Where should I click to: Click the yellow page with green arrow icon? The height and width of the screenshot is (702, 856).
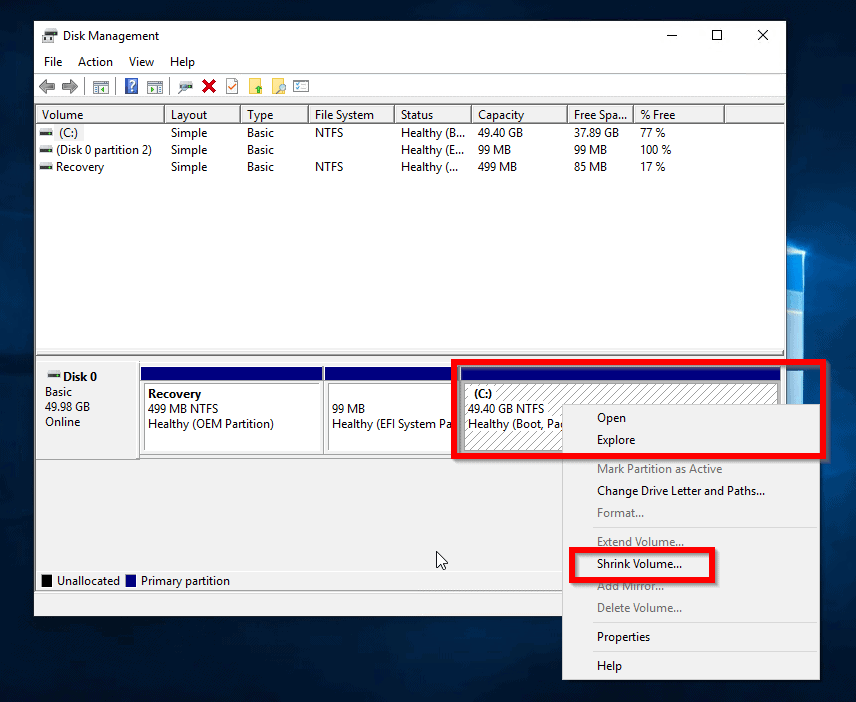pos(256,87)
